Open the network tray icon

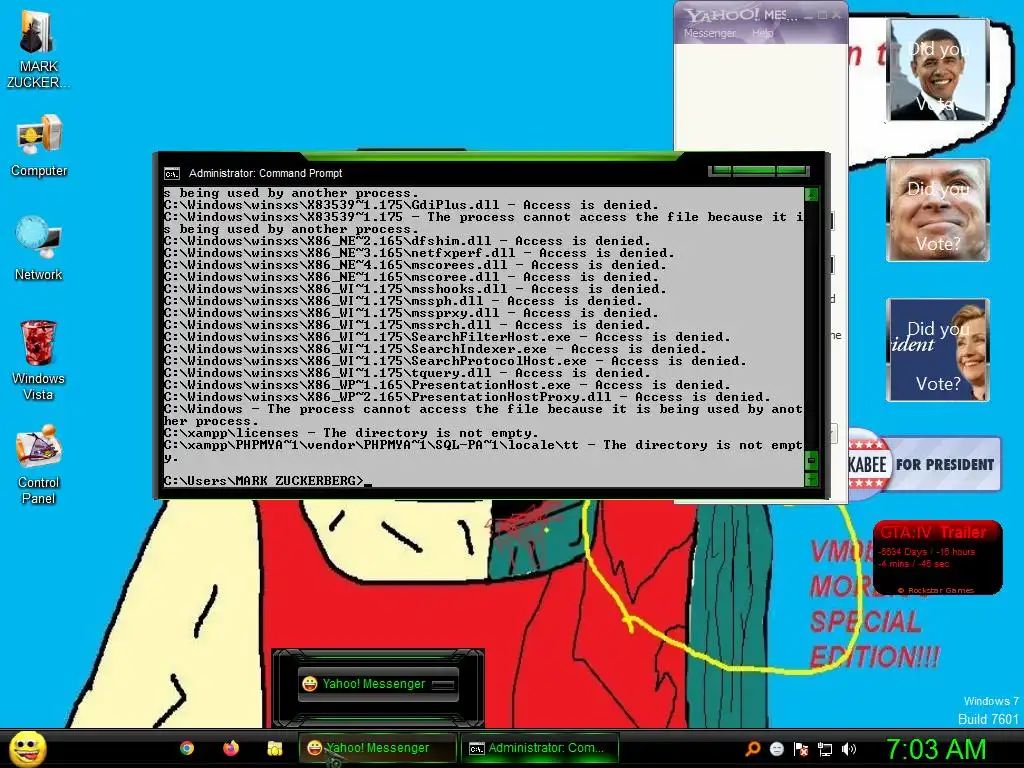tap(825, 748)
